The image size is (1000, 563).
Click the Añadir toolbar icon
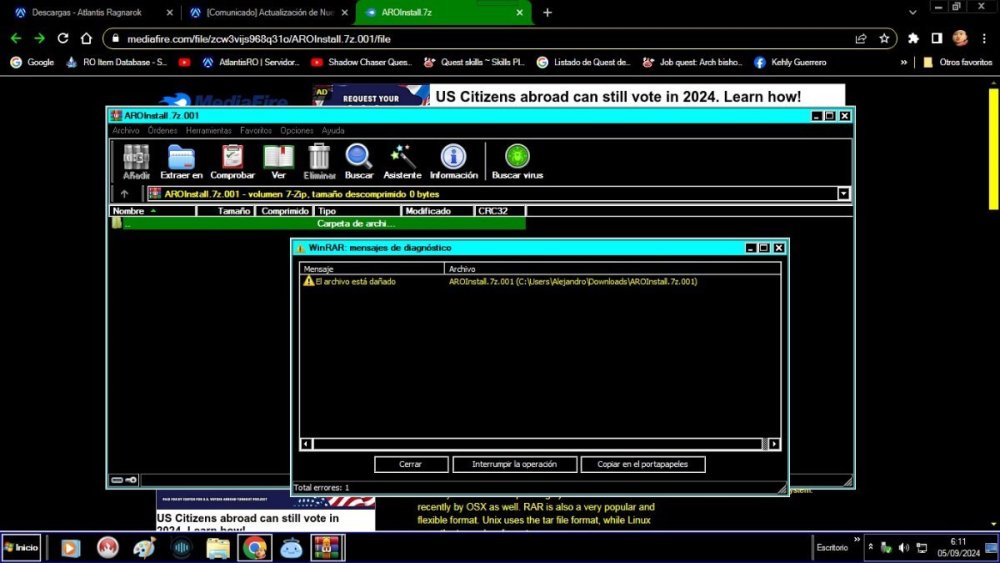(x=136, y=161)
